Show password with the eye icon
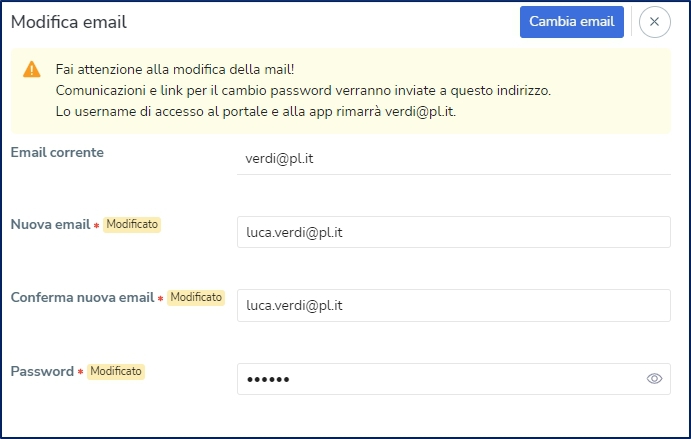Screen dimensions: 691x439 654,379
